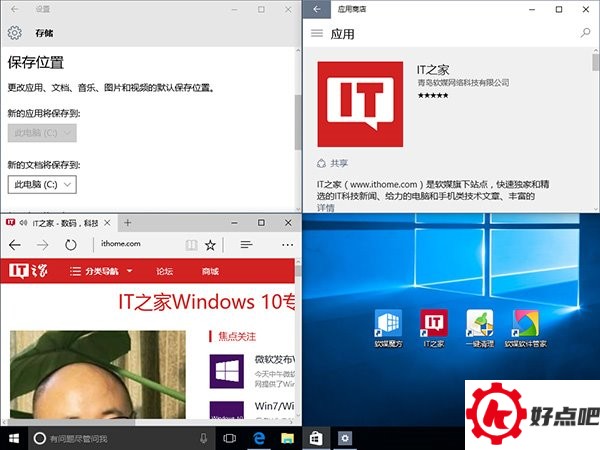This screenshot has height=450, width=600.
Task: Launch 一键清理 desktop shortcut
Action: coord(479,323)
